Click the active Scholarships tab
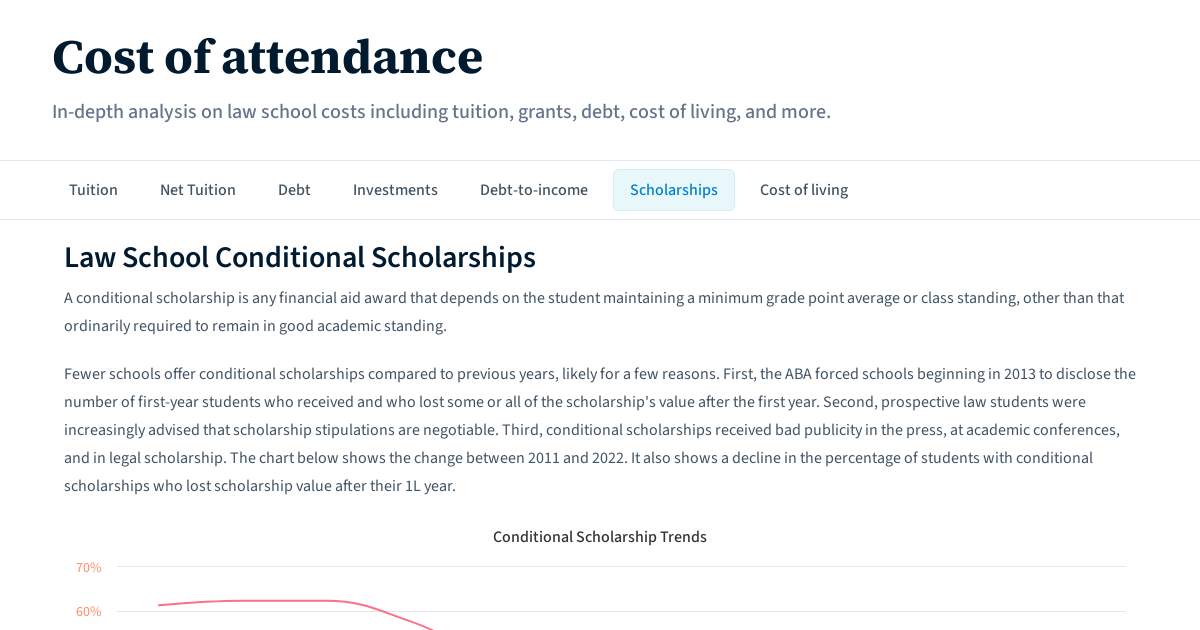 (674, 190)
